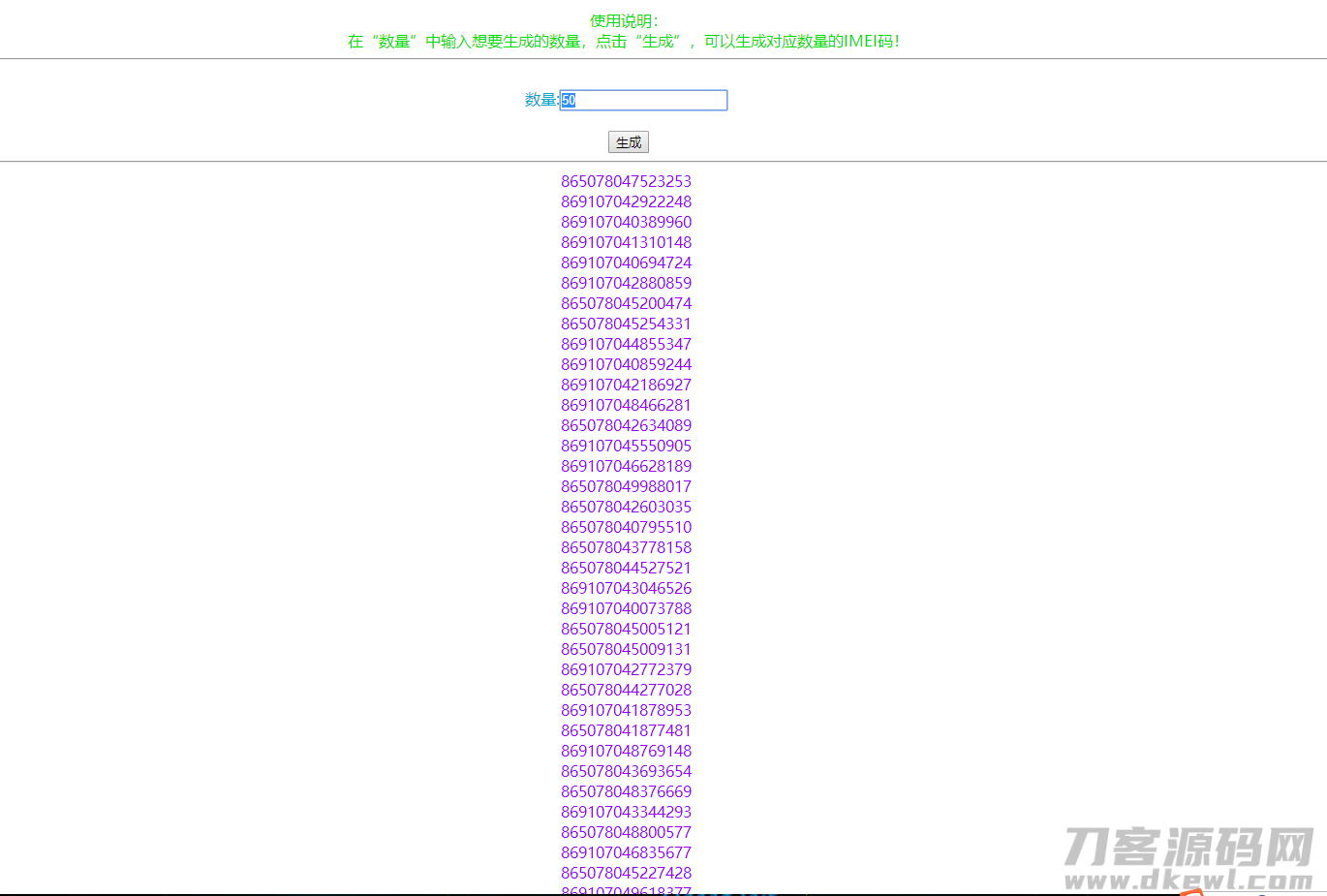1327x896 pixels.
Task: Select IMEI 865078045227428 near bottom
Action: coord(626,873)
